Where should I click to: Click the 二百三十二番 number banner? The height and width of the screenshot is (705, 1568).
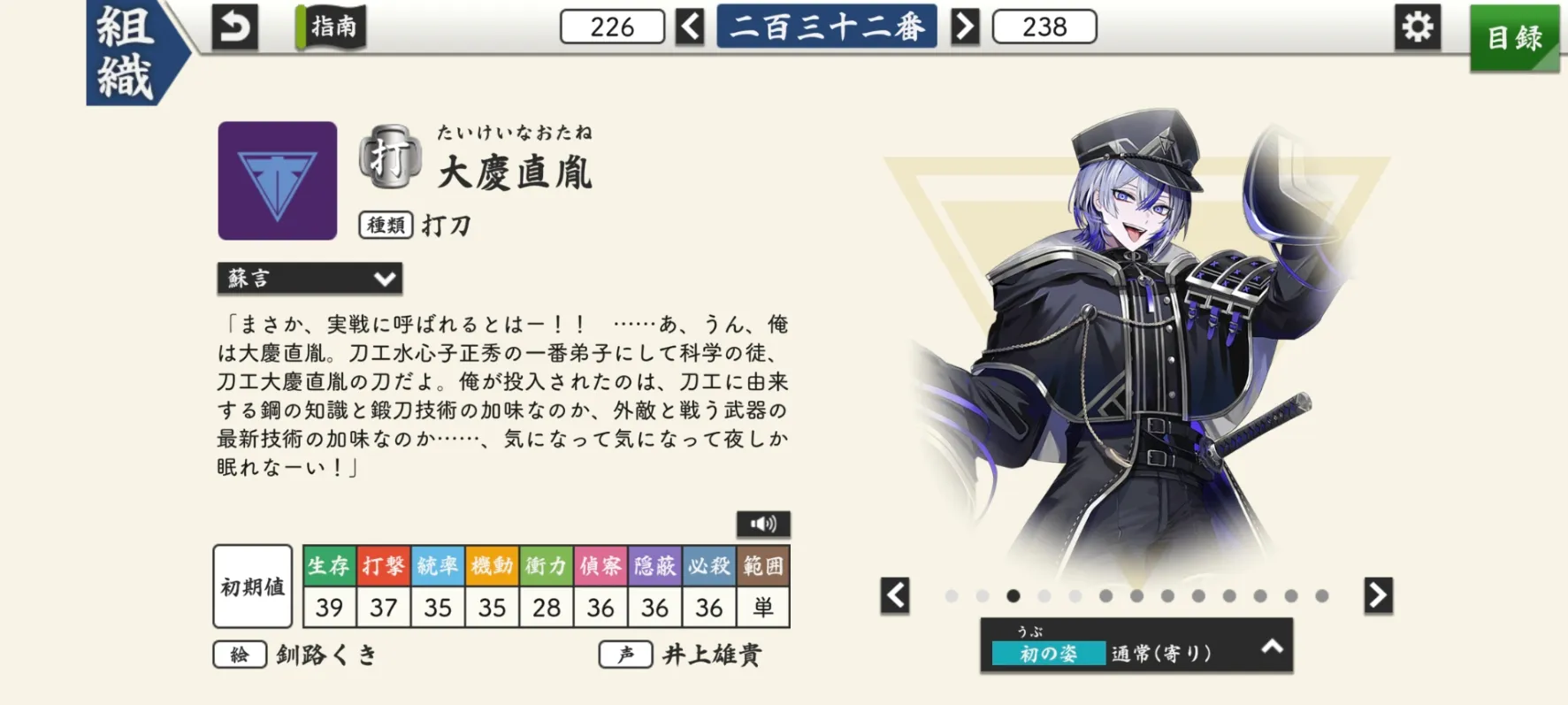pos(827,27)
